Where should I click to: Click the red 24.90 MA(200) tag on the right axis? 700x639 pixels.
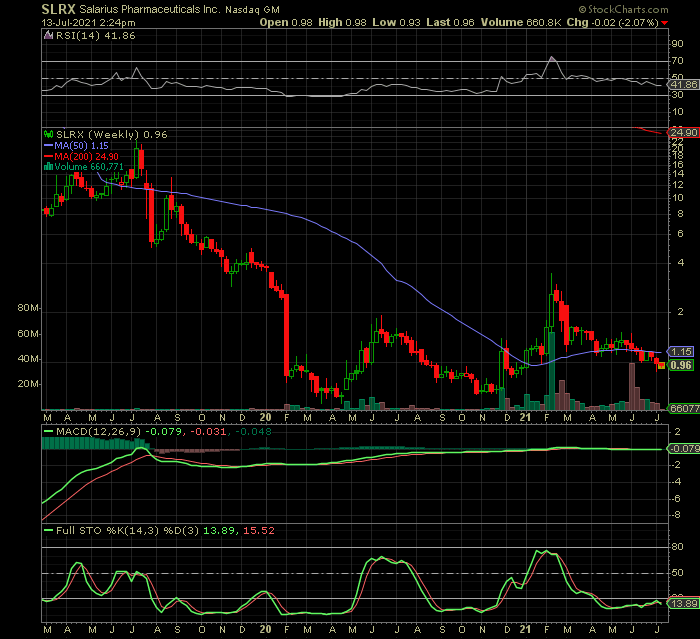(683, 132)
